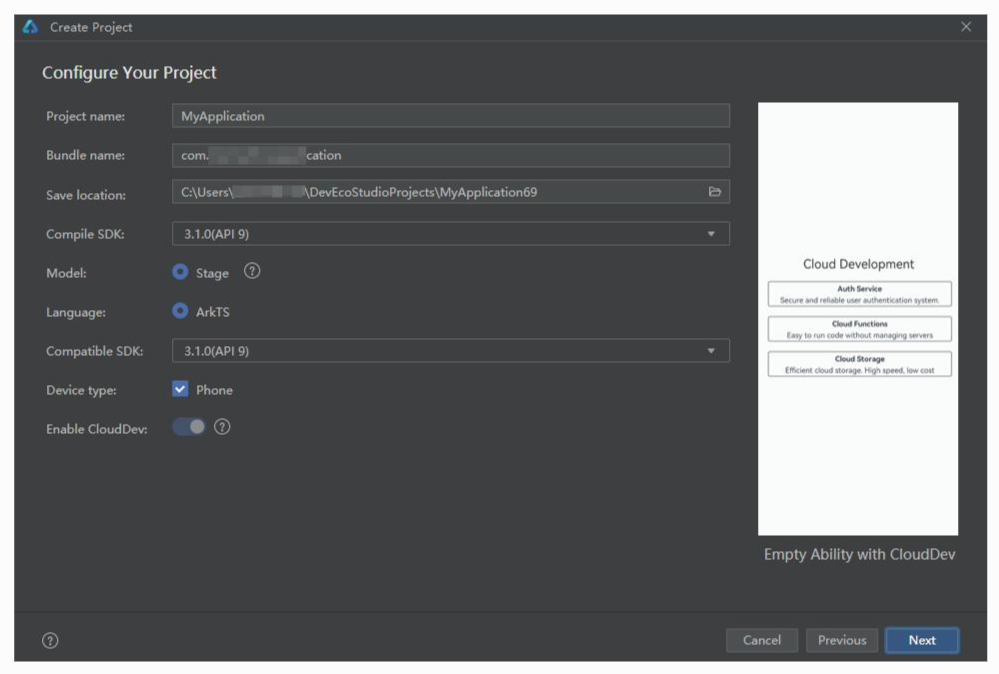This screenshot has height=674, width=999.
Task: Show help for Enable CloudDev
Action: 222,427
